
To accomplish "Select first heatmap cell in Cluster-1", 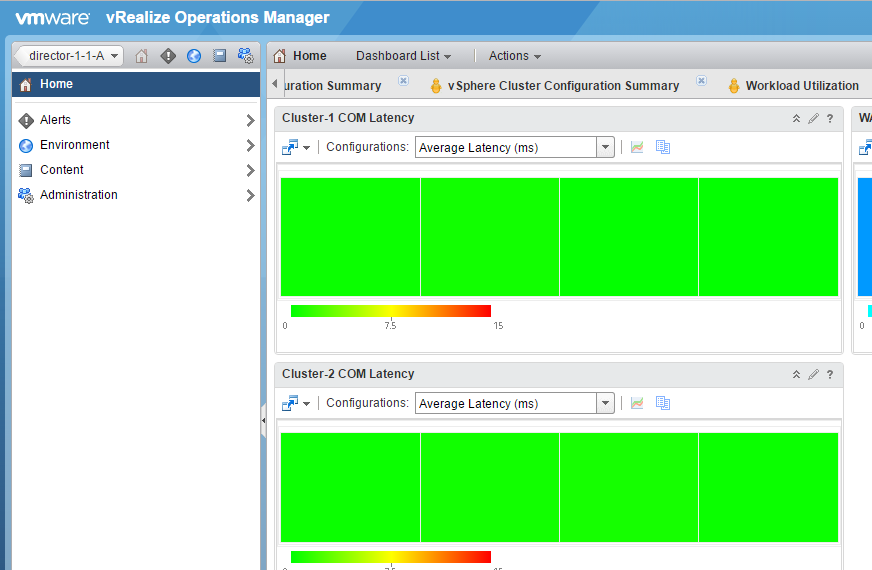I will click(350, 237).
